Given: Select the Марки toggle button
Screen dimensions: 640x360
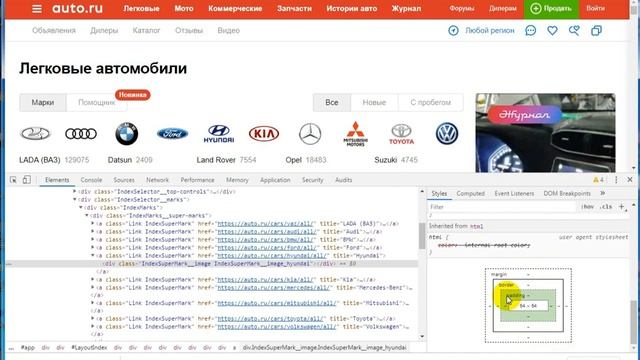Looking at the screenshot, I should [x=43, y=102].
